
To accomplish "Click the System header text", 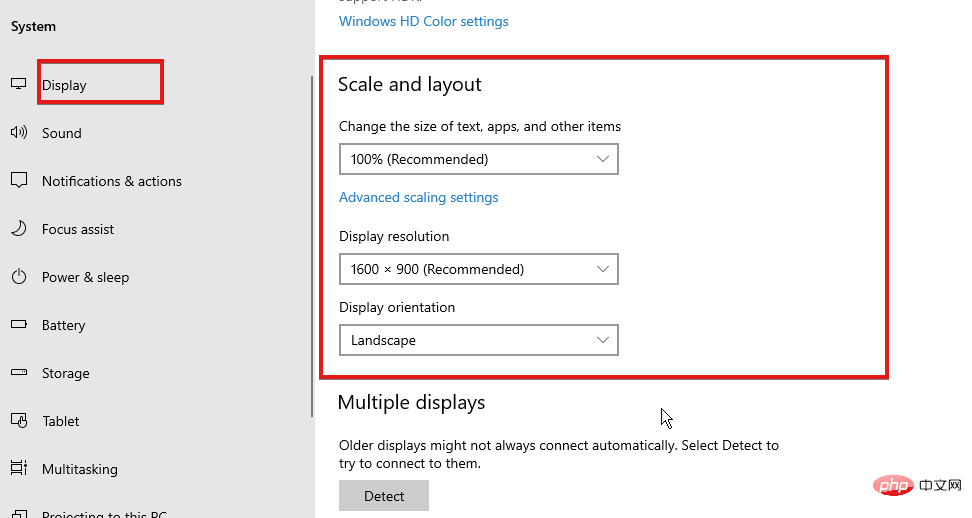I will 33,27.
